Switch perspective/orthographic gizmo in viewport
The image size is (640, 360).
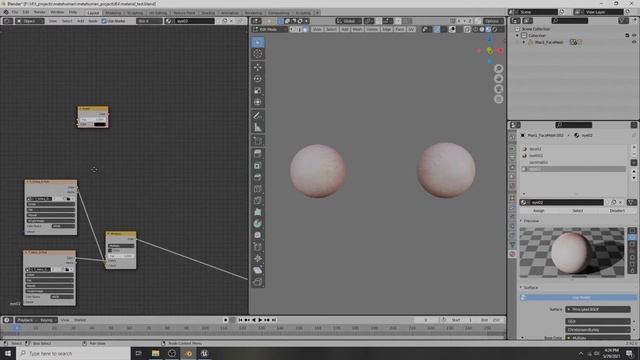tap(498, 99)
